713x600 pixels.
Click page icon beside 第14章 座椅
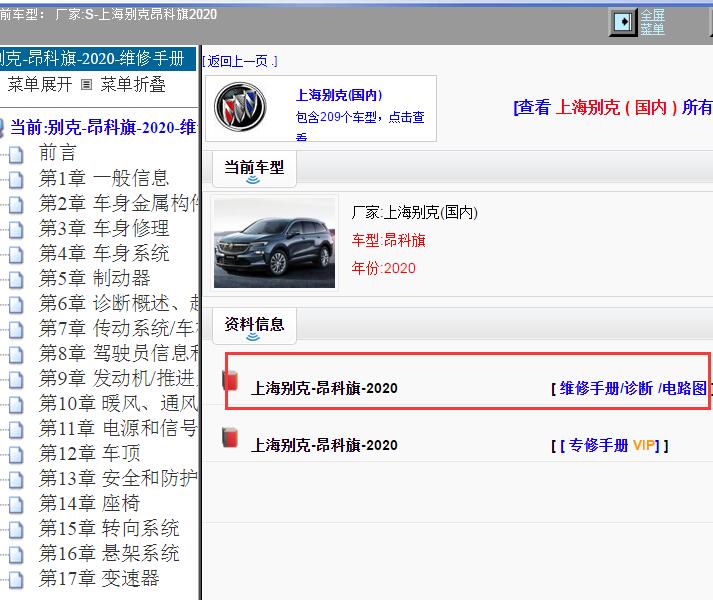tap(16, 505)
